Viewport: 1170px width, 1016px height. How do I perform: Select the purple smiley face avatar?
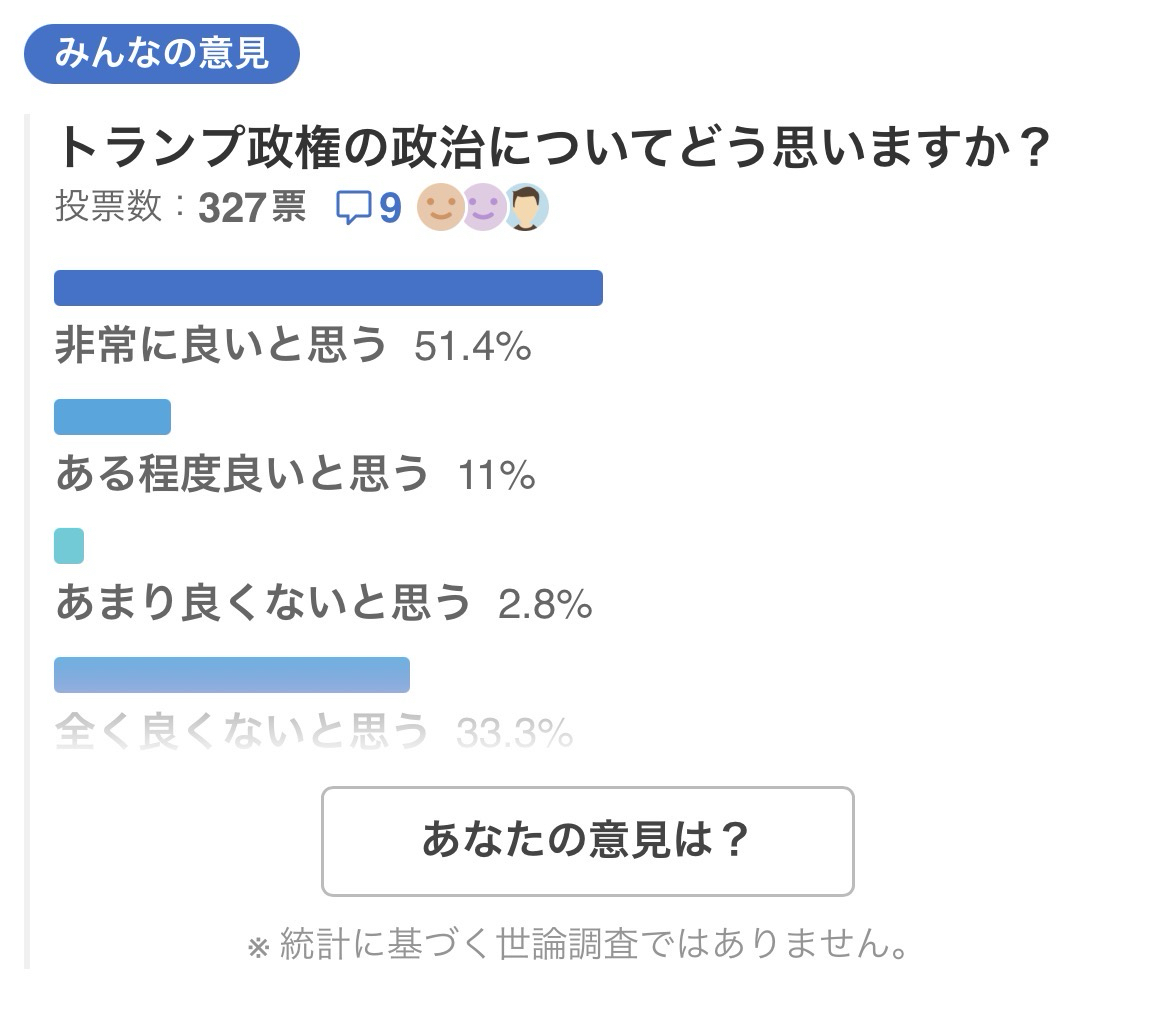(x=483, y=207)
